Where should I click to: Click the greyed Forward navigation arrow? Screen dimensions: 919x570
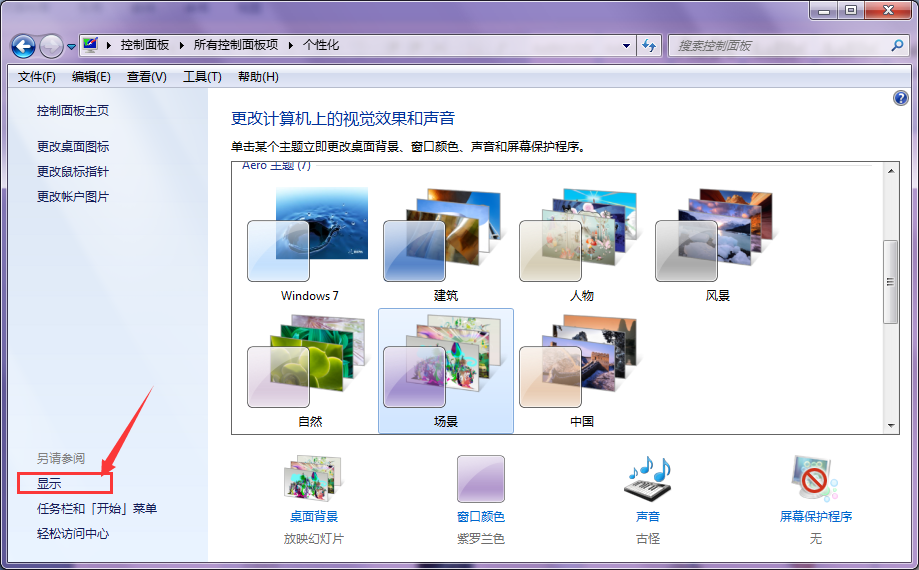click(51, 46)
